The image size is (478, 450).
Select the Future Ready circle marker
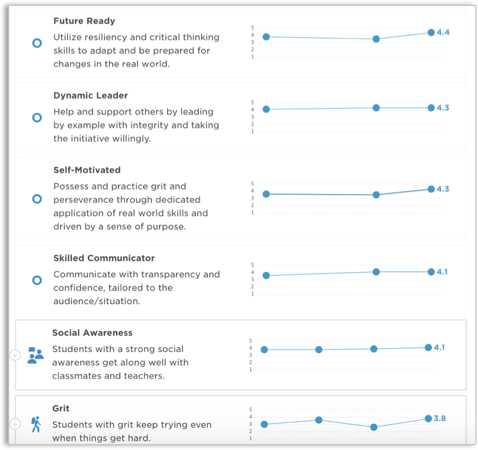(37, 43)
